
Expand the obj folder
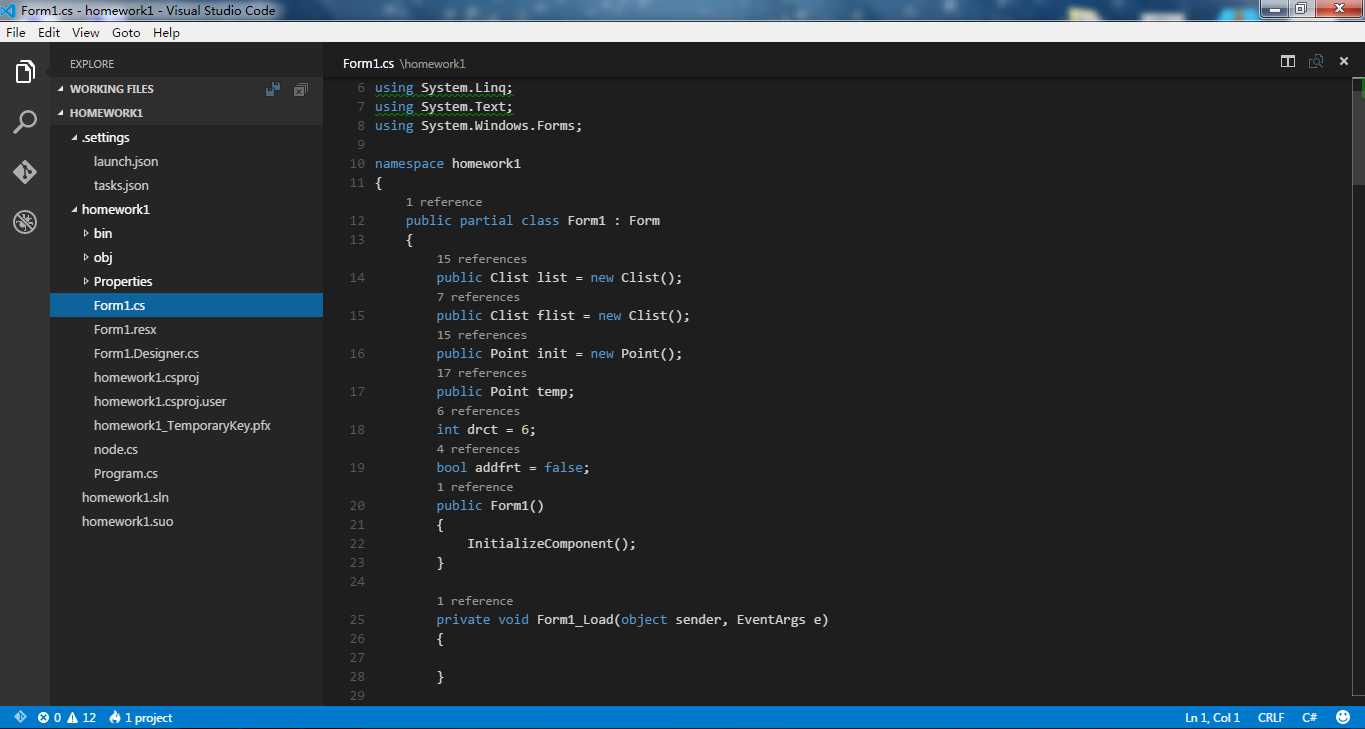(x=103, y=257)
